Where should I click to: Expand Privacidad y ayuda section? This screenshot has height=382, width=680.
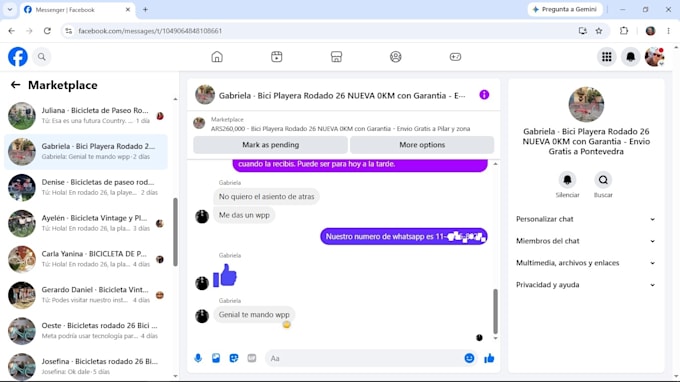tap(585, 285)
